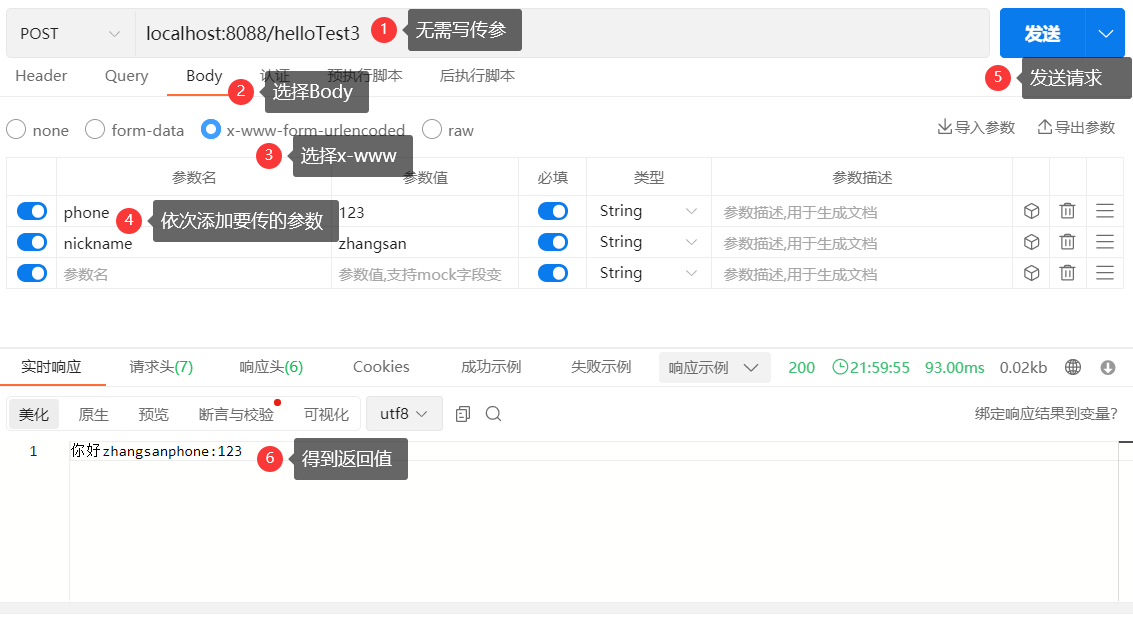The width and height of the screenshot is (1133, 623).
Task: Select the x-www-form-urlencoded radio button
Action: click(211, 129)
